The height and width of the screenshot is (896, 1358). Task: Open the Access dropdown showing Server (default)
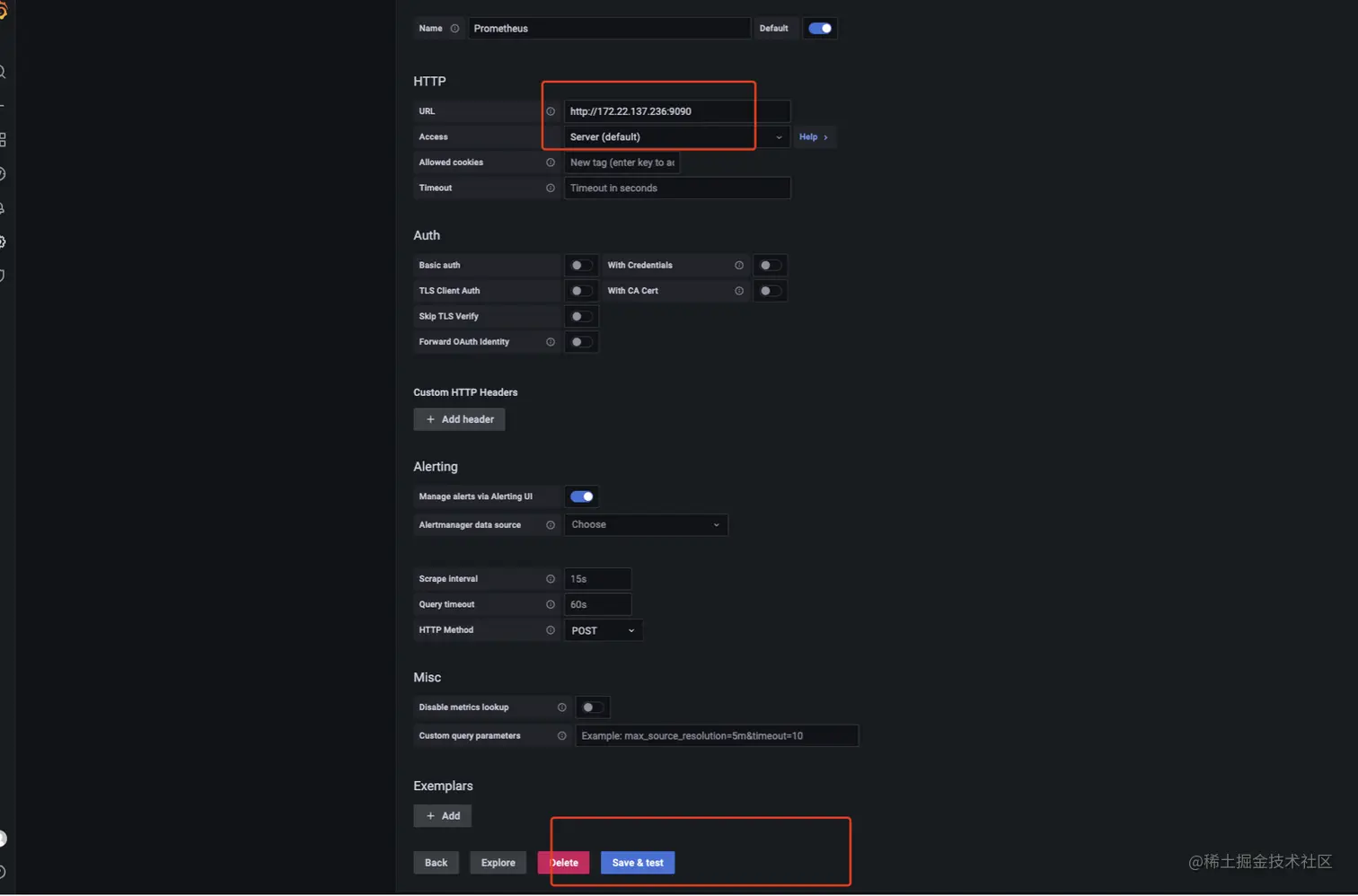tap(677, 136)
